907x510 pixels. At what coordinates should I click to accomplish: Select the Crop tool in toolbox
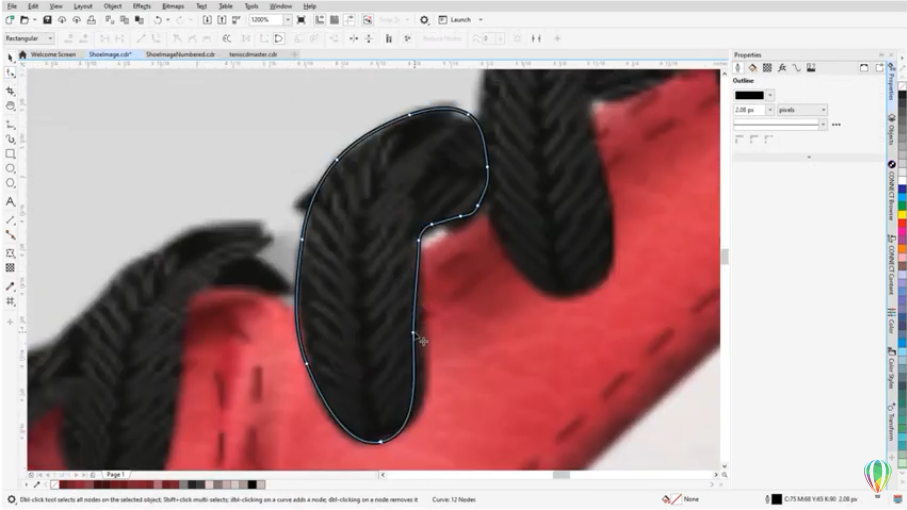[x=11, y=90]
